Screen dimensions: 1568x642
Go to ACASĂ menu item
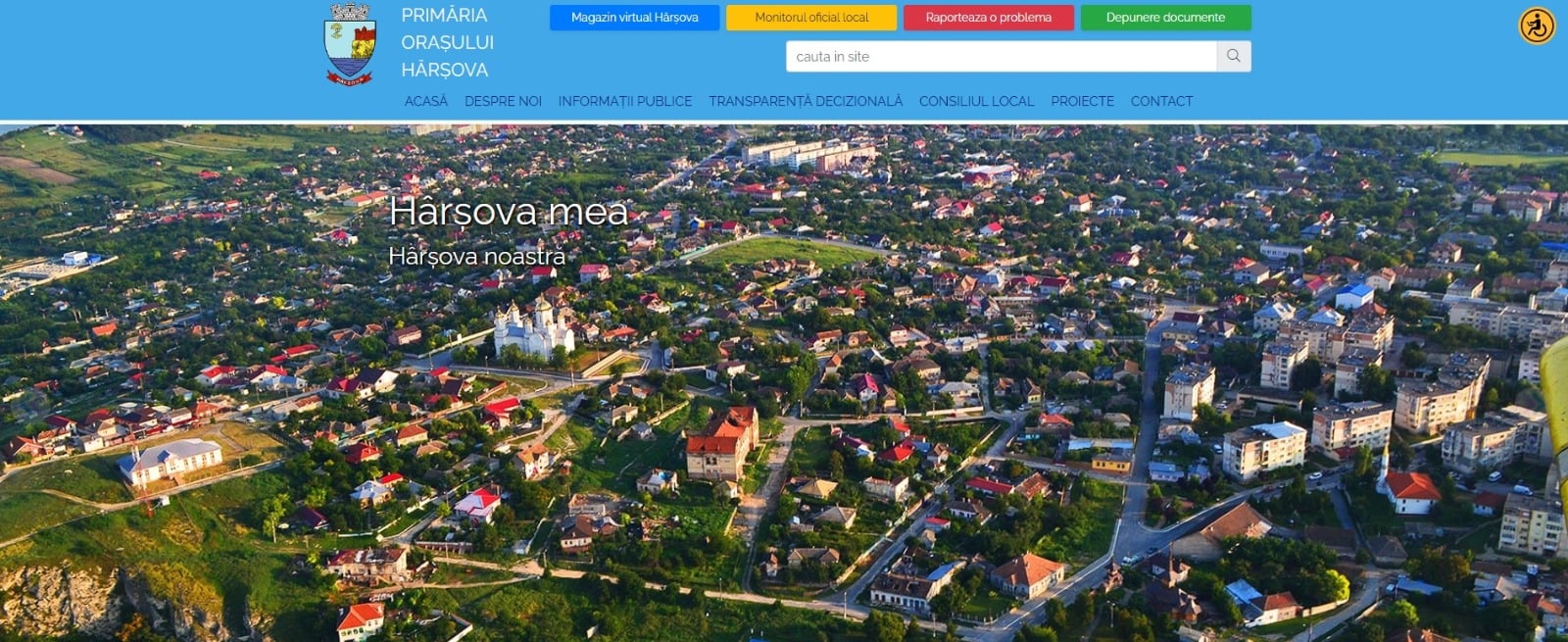pos(426,101)
